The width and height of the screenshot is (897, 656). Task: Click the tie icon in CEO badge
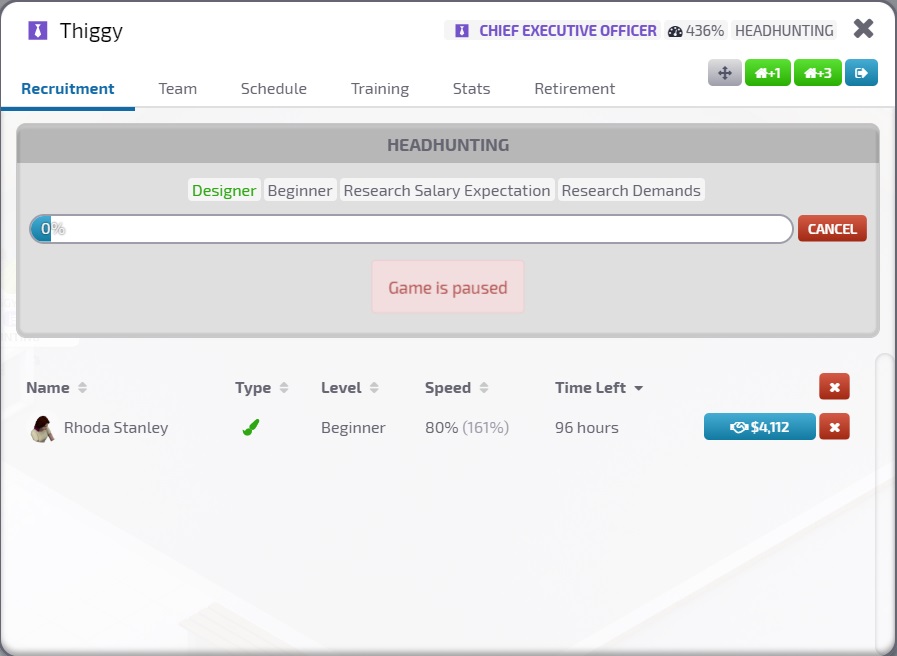461,31
